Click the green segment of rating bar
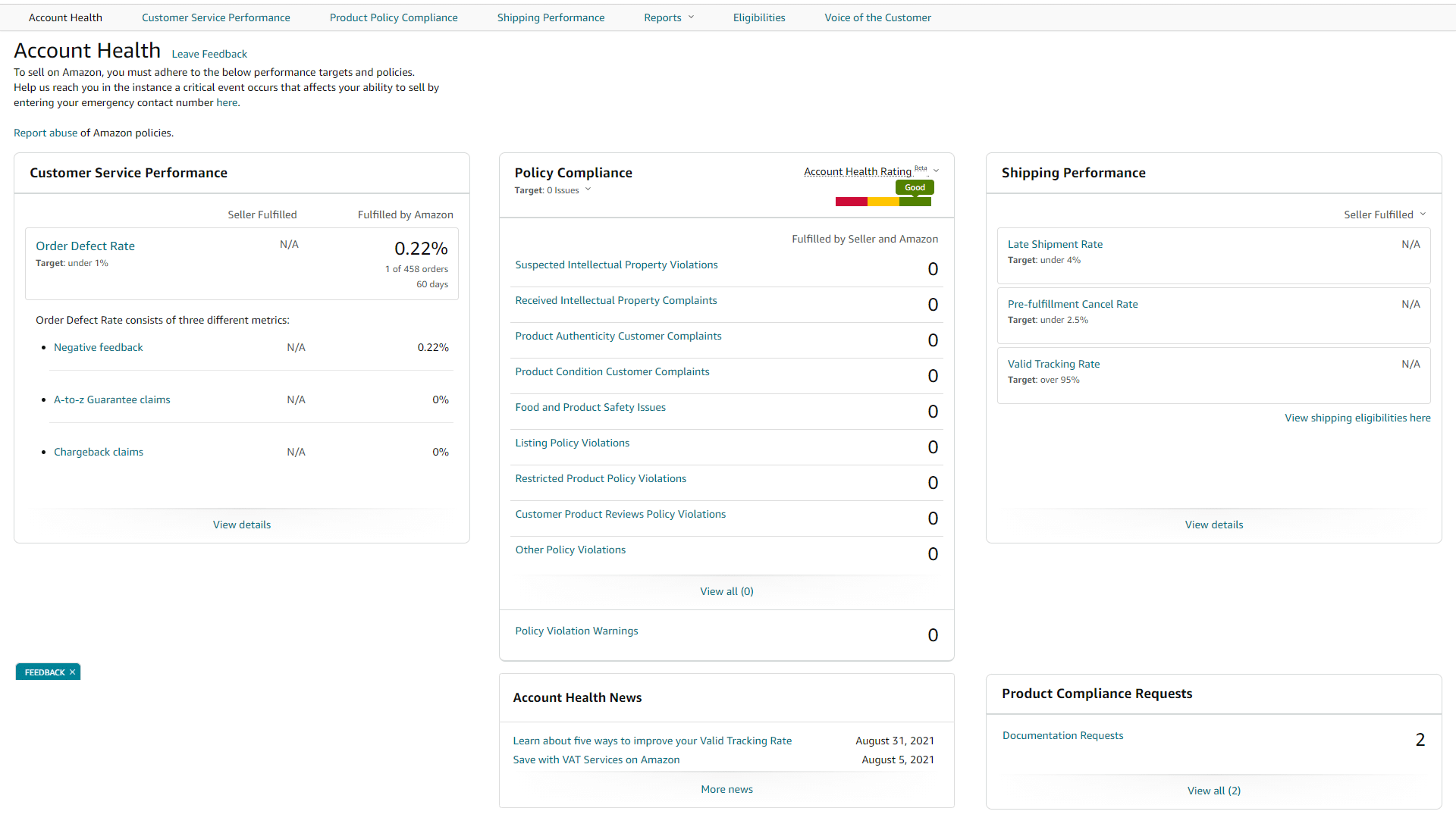 click(x=915, y=202)
